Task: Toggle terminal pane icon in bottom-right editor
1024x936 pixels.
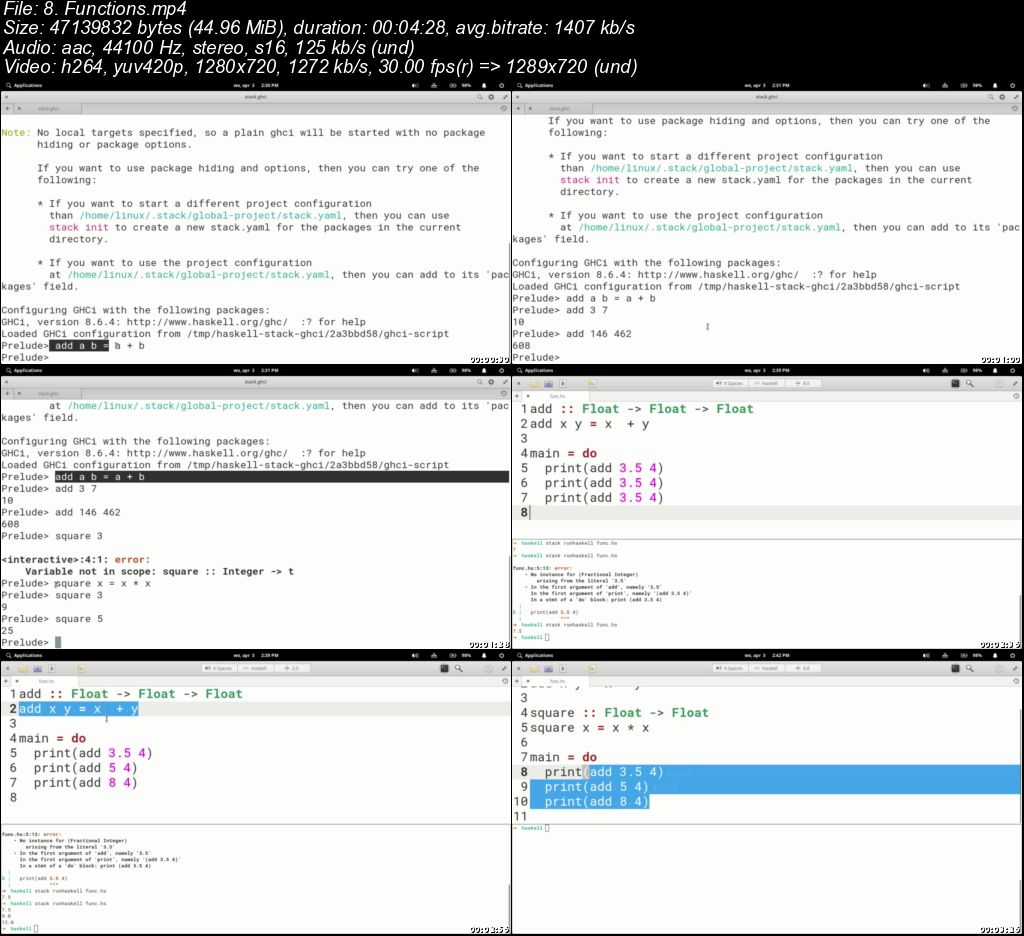Action: coord(955,669)
